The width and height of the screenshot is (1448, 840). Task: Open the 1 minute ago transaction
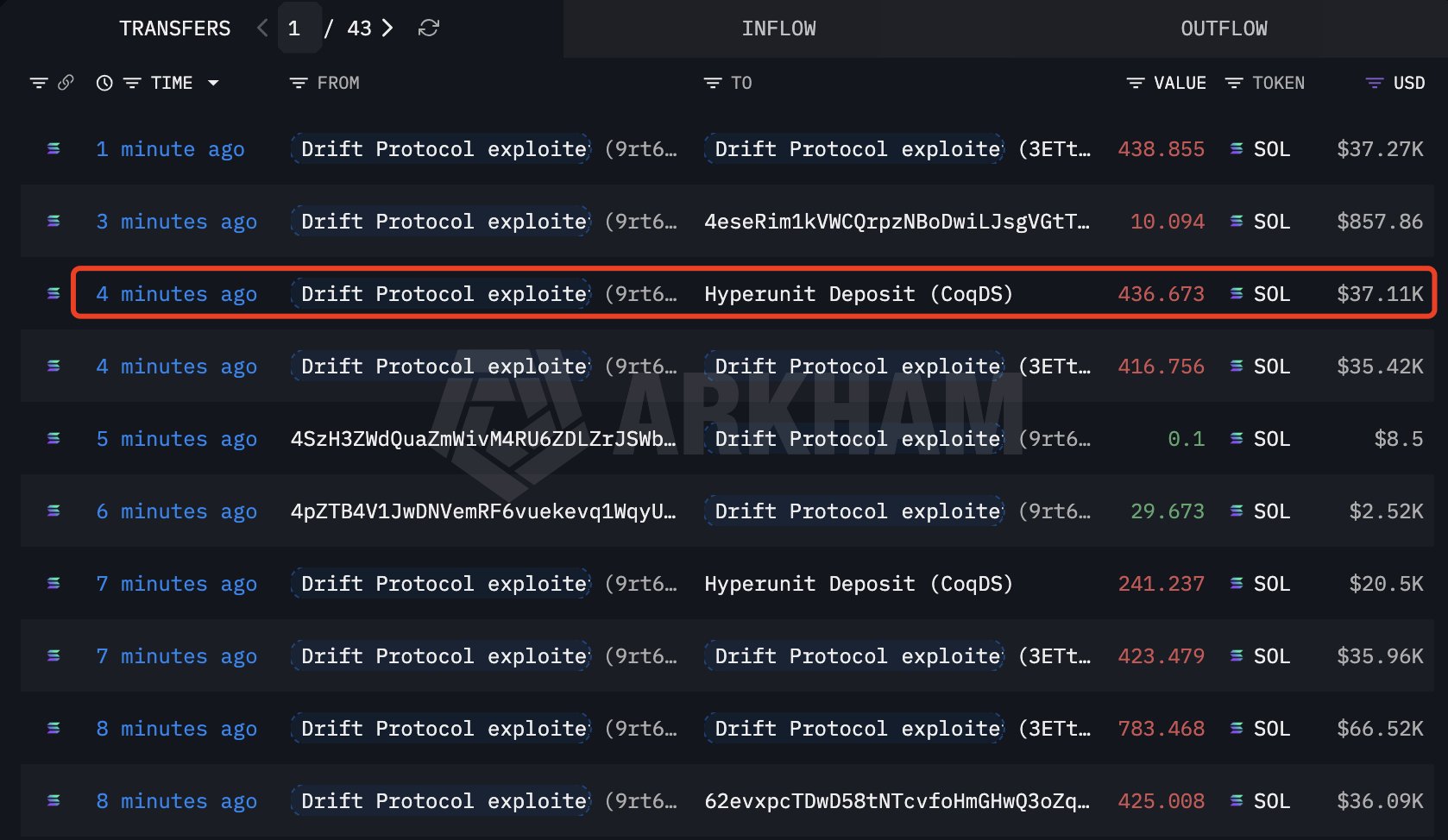pyautogui.click(x=170, y=149)
